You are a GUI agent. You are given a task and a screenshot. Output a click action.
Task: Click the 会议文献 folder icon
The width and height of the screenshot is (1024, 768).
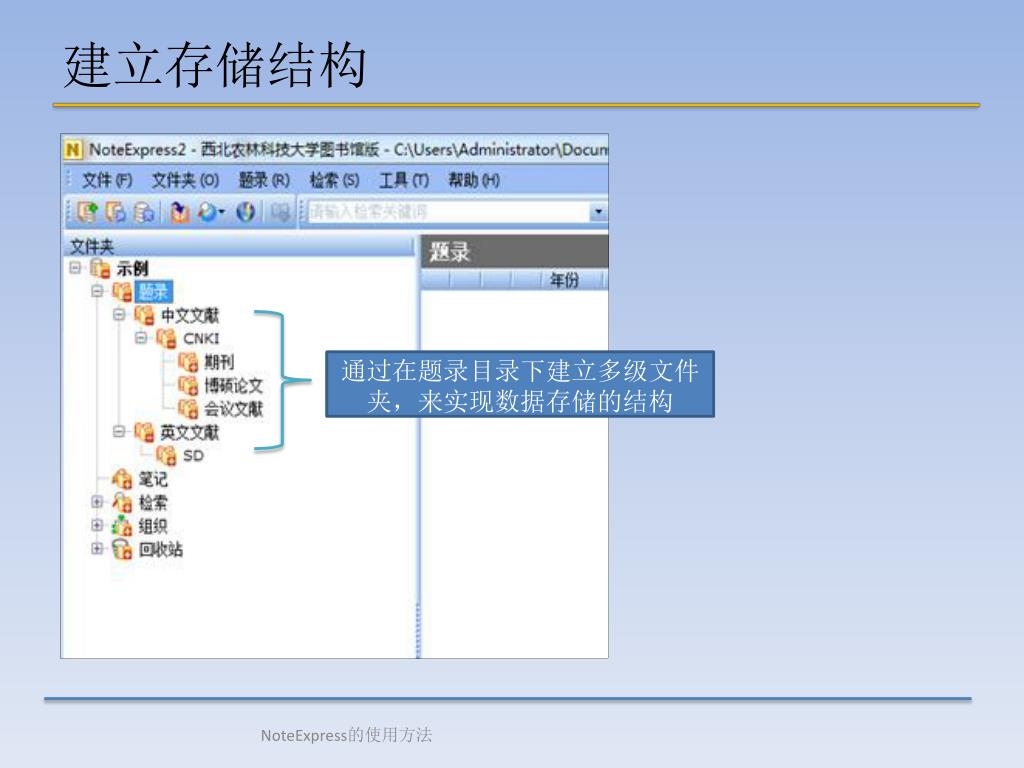187,409
